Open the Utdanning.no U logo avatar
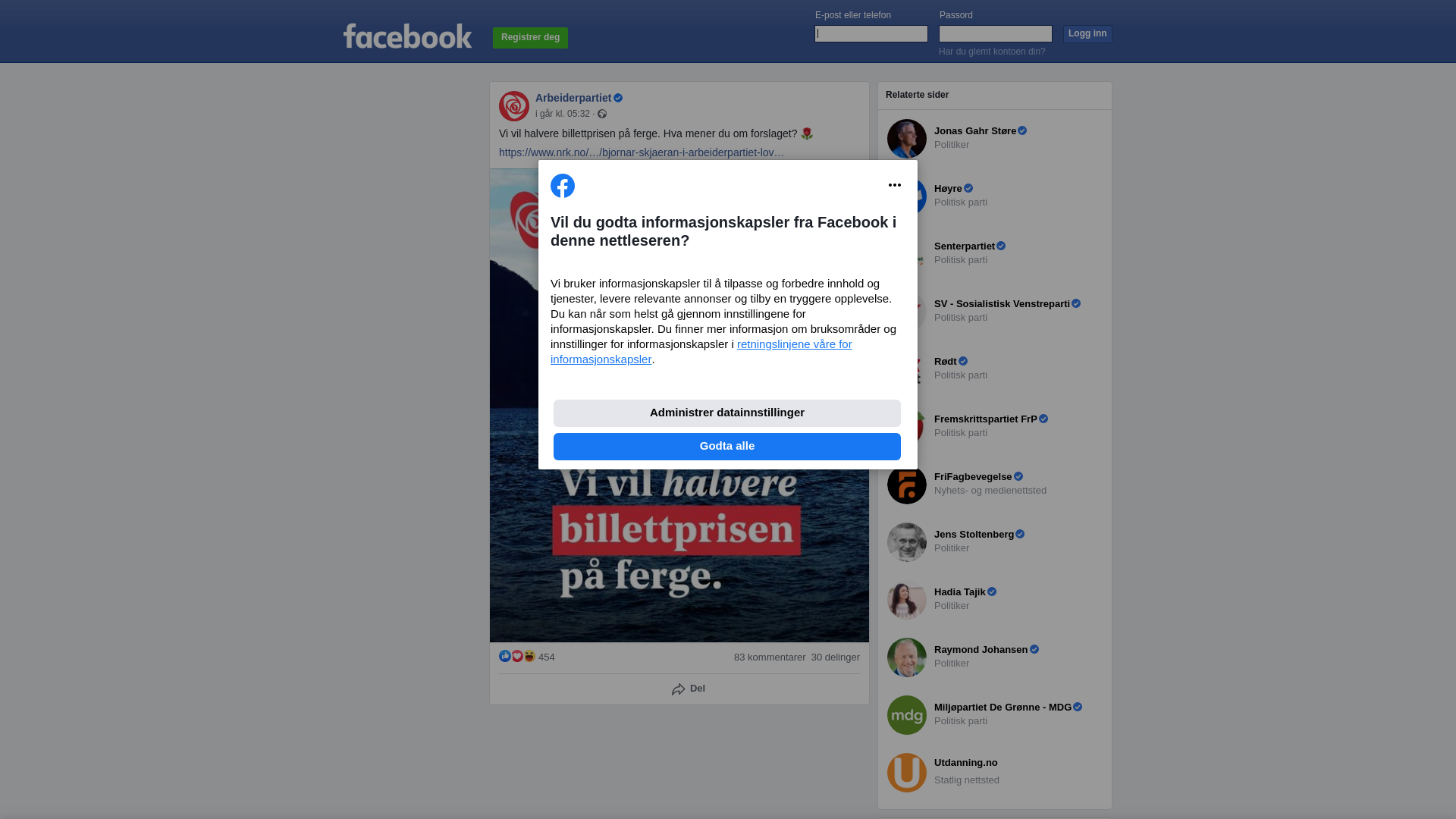 click(x=907, y=773)
